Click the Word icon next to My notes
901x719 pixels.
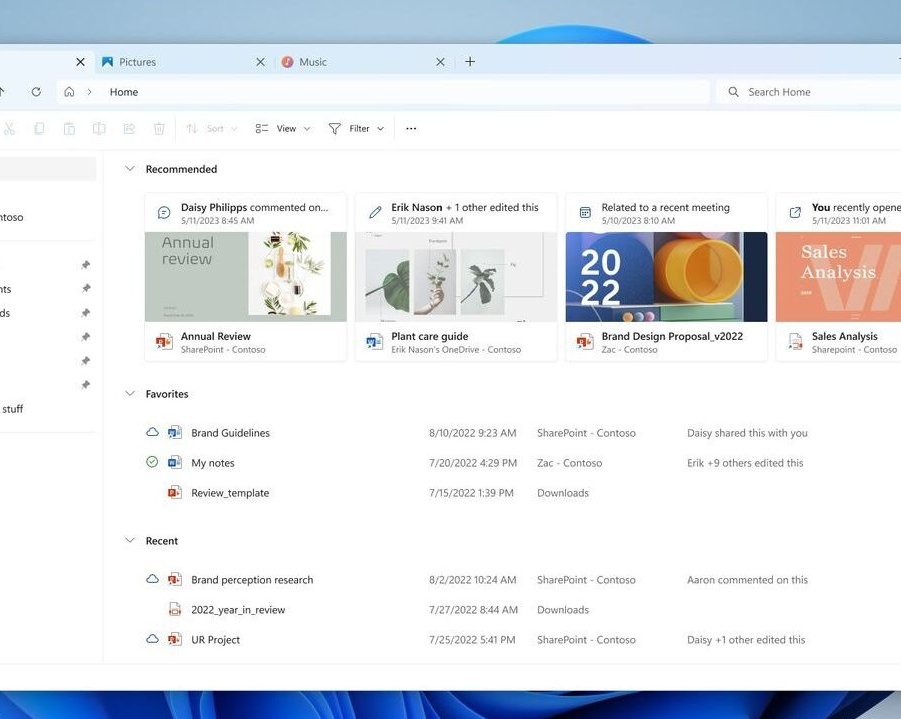[175, 463]
